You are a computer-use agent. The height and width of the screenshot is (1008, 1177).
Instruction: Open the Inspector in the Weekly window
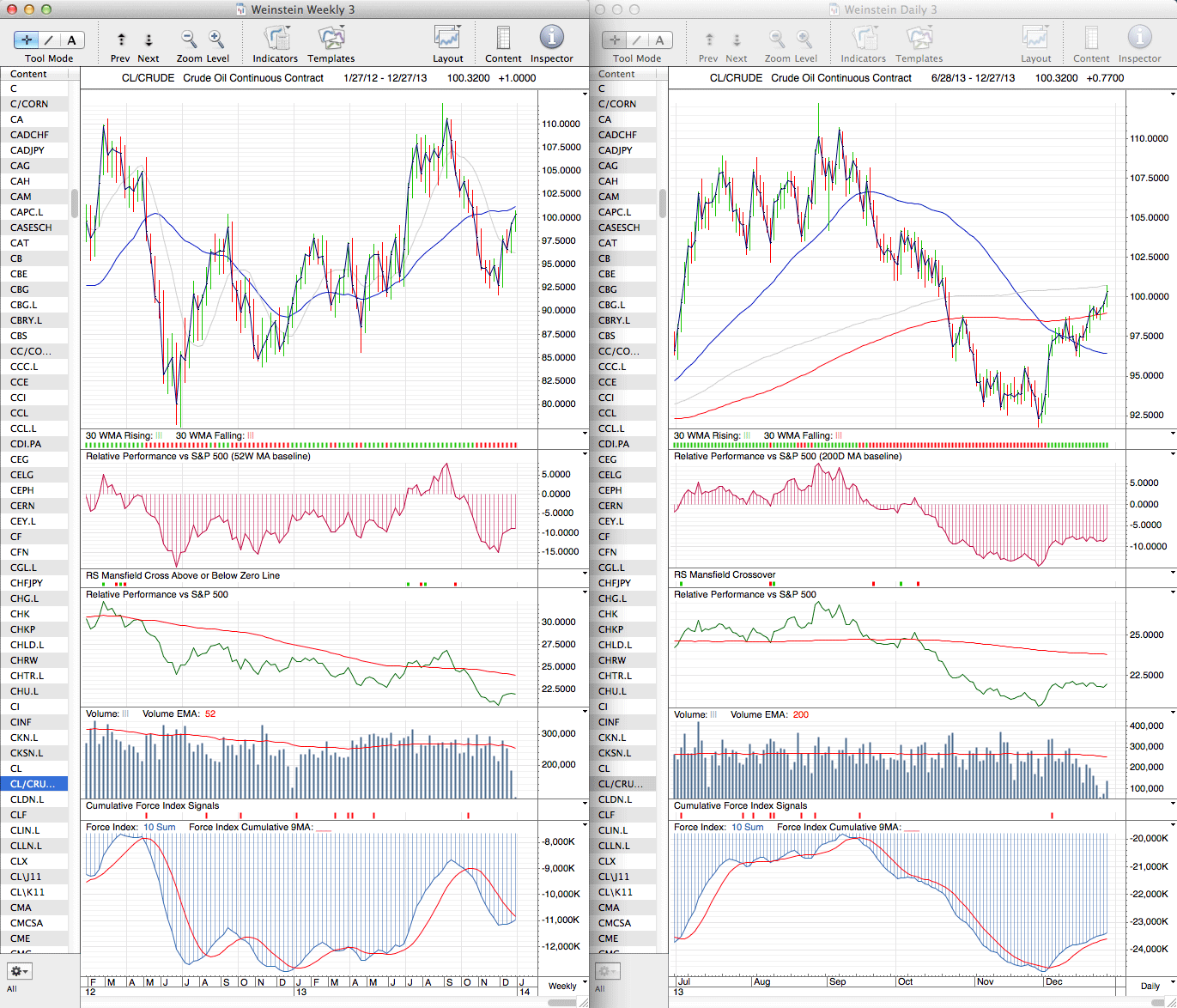tap(551, 39)
